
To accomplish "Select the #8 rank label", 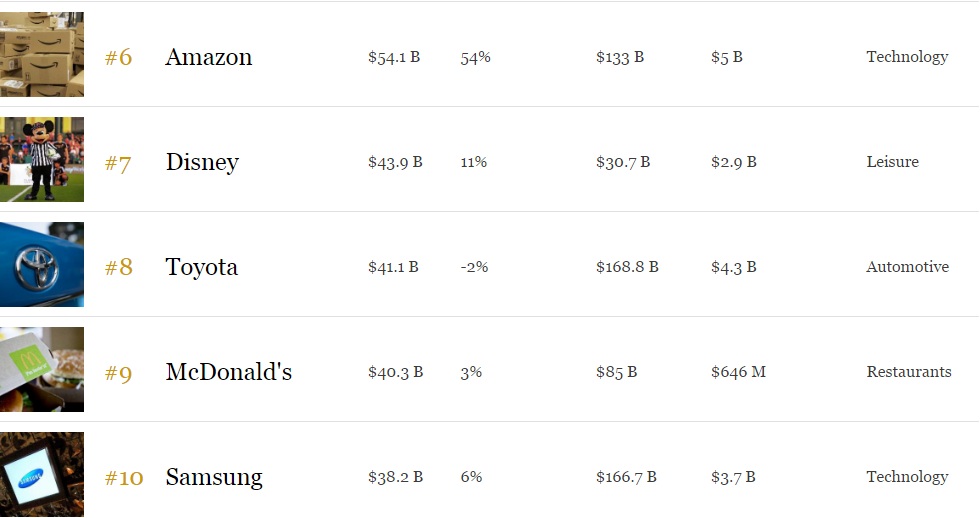I will [x=118, y=267].
